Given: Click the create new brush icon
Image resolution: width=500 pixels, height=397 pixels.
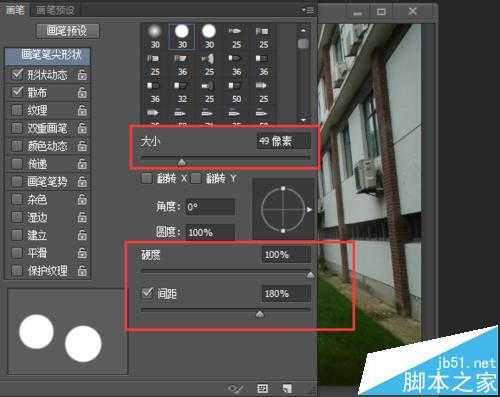Looking at the screenshot, I should coord(287,388).
